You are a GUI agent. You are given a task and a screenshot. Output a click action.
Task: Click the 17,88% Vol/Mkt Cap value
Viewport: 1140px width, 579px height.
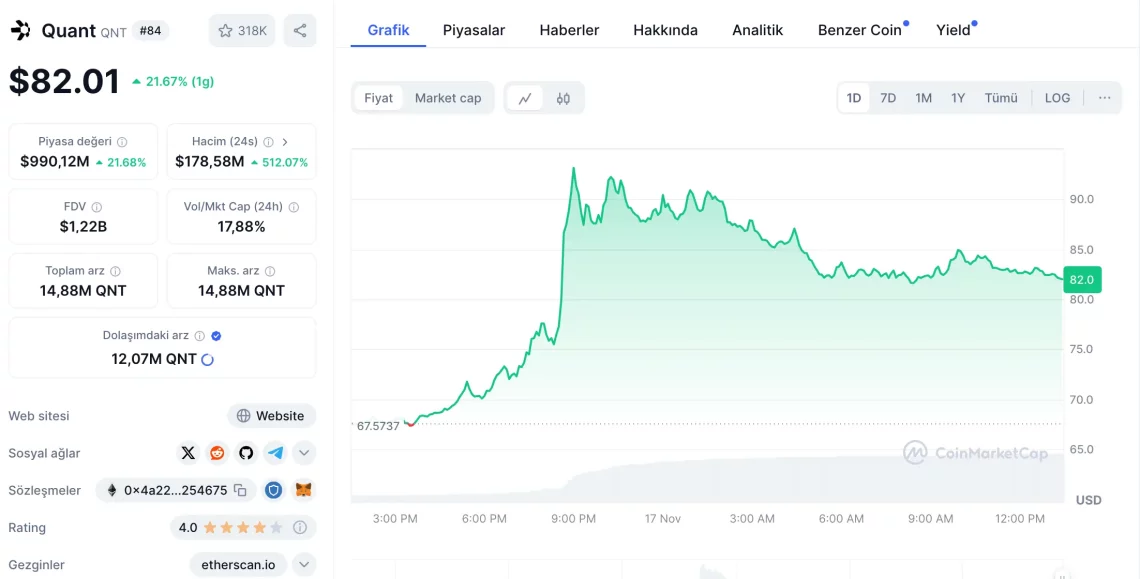(x=241, y=227)
